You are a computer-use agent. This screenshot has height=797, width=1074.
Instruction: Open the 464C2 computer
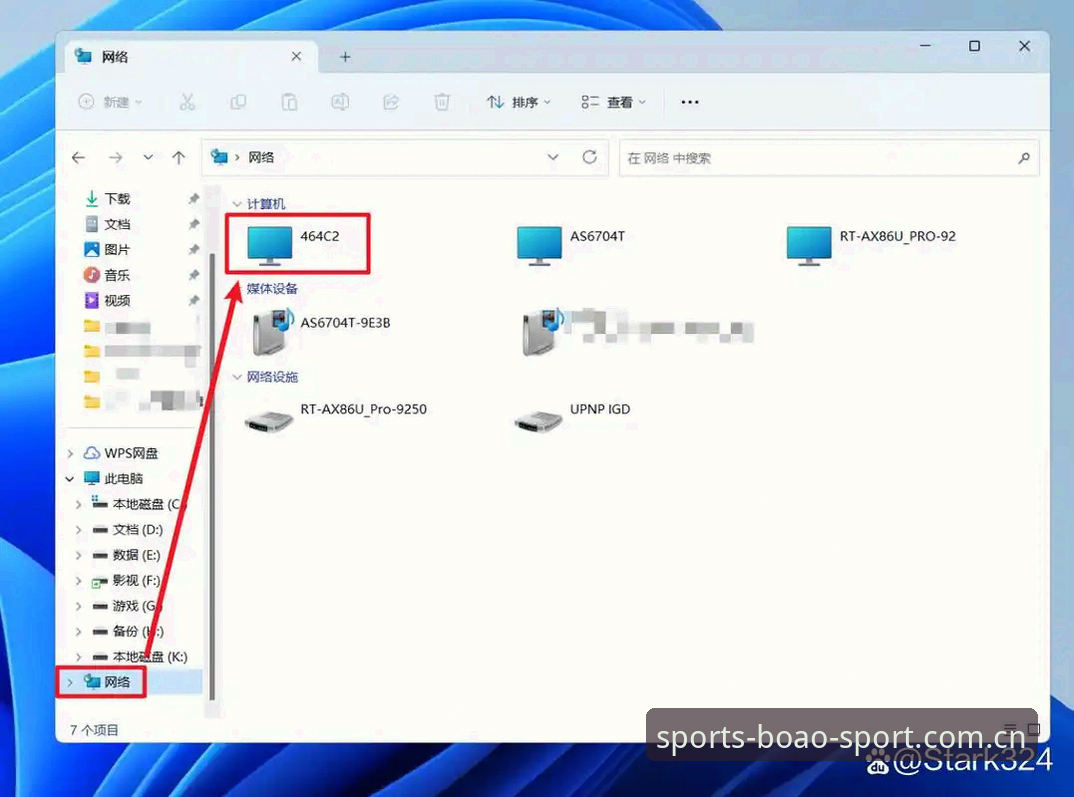point(295,244)
